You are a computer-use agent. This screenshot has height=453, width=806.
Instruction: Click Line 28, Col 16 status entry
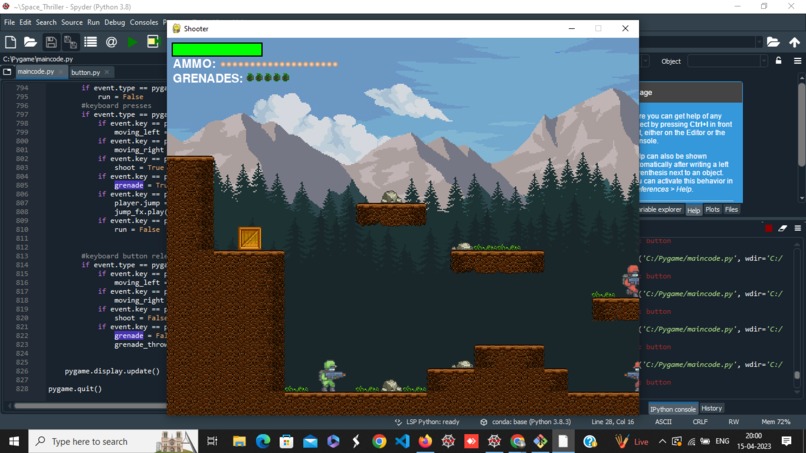[x=612, y=422]
